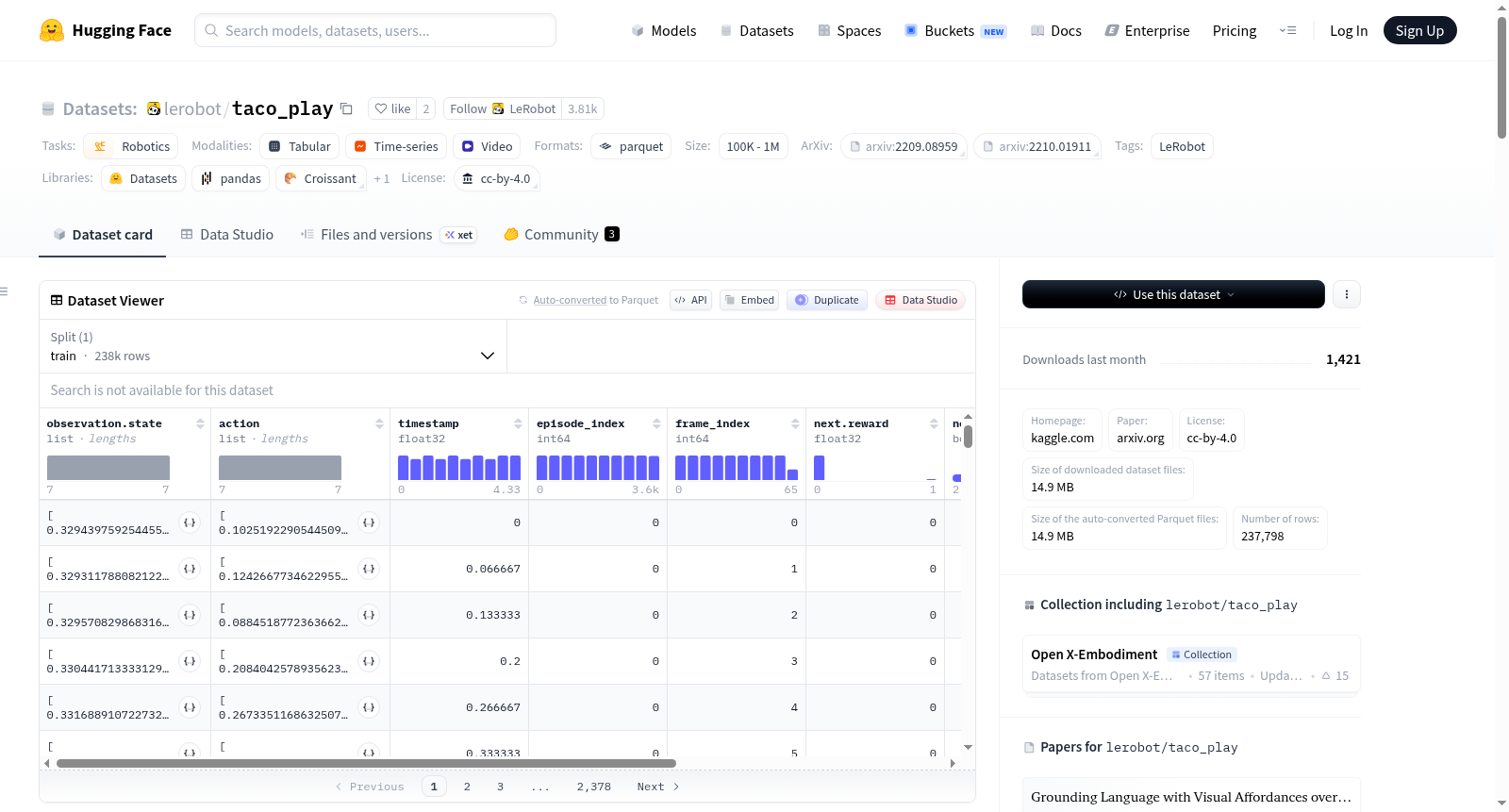The height and width of the screenshot is (812, 1509).
Task: Sort the timestamp column
Action: pyautogui.click(x=518, y=423)
